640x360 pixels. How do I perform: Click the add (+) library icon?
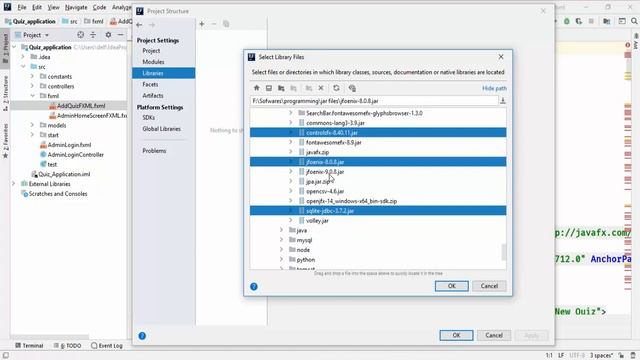(x=202, y=24)
